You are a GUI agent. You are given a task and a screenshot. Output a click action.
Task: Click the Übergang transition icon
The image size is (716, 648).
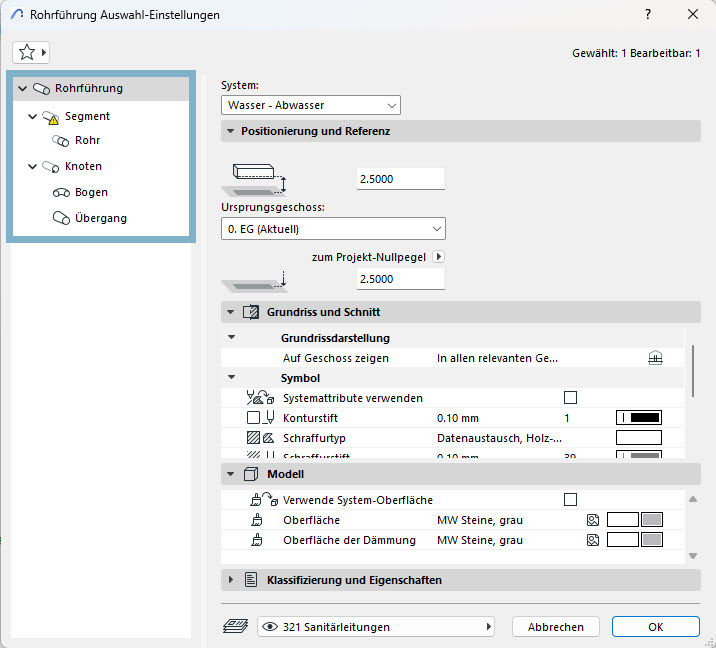pyautogui.click(x=61, y=218)
